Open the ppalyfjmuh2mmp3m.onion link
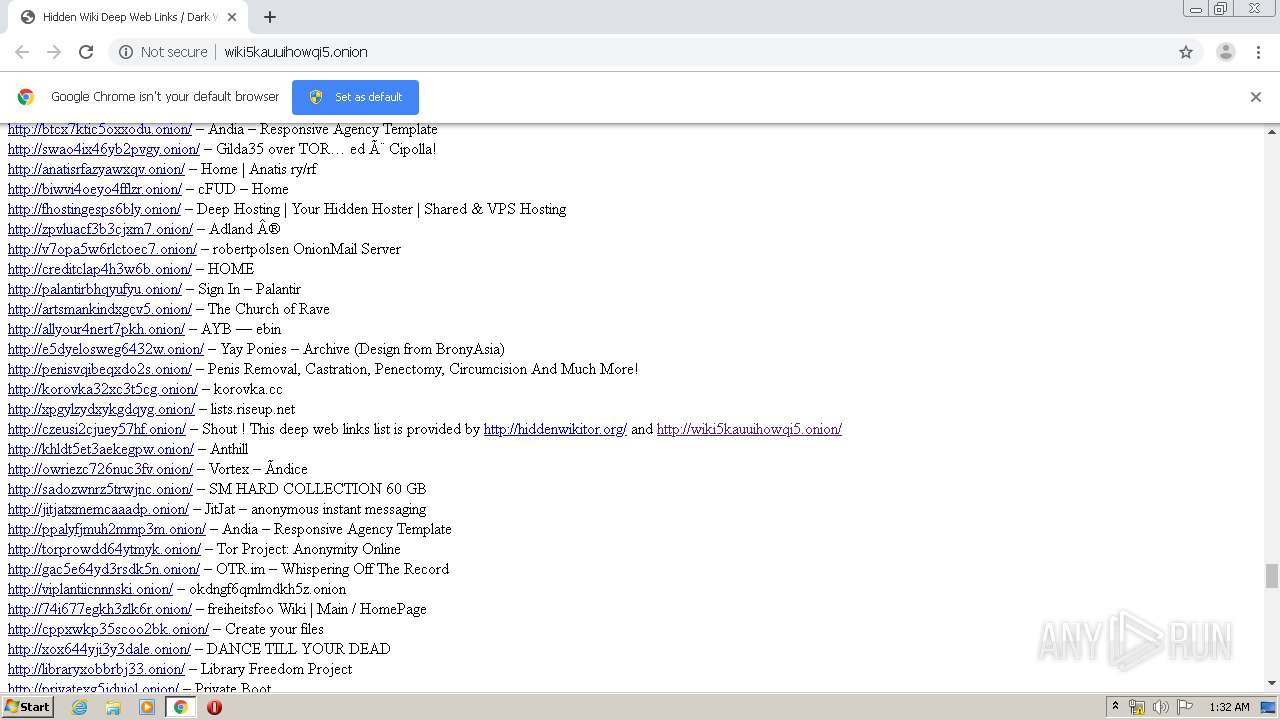Image resolution: width=1280 pixels, height=720 pixels. [107, 529]
